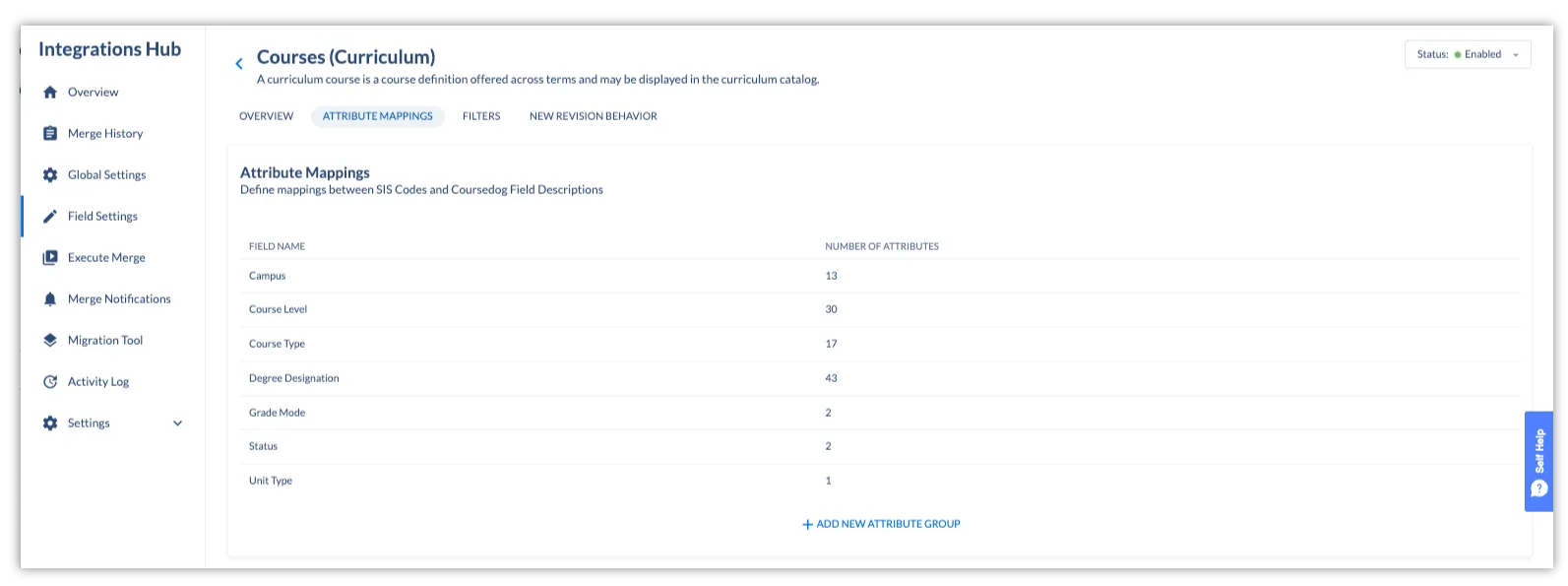The width and height of the screenshot is (1568, 586).
Task: Click the Merge History clipboard icon
Action: 50,133
